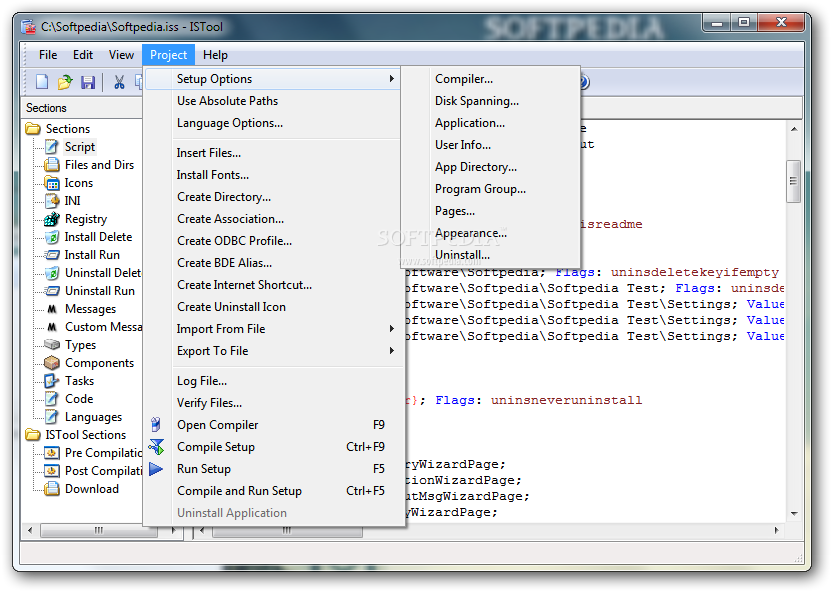Choose Language Options menu entry
Viewport: 832px width, 592px height.
tap(273, 123)
